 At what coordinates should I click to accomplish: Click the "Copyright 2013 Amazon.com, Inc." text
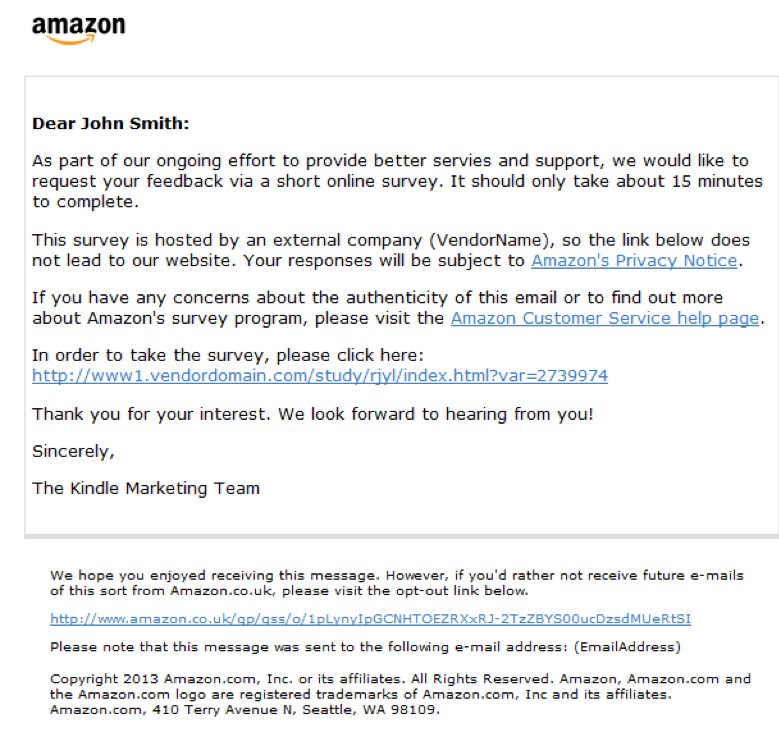[150, 679]
